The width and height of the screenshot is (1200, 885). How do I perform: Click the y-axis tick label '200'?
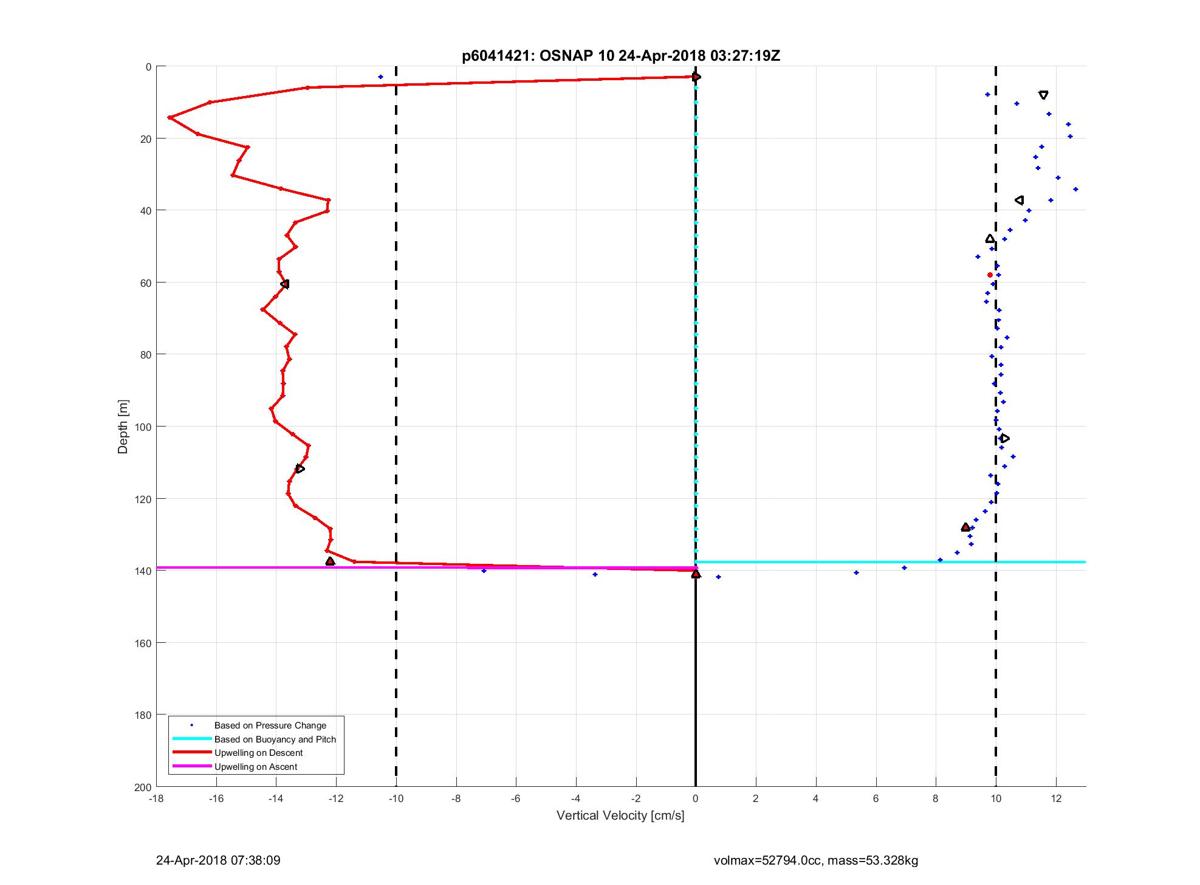(142, 787)
